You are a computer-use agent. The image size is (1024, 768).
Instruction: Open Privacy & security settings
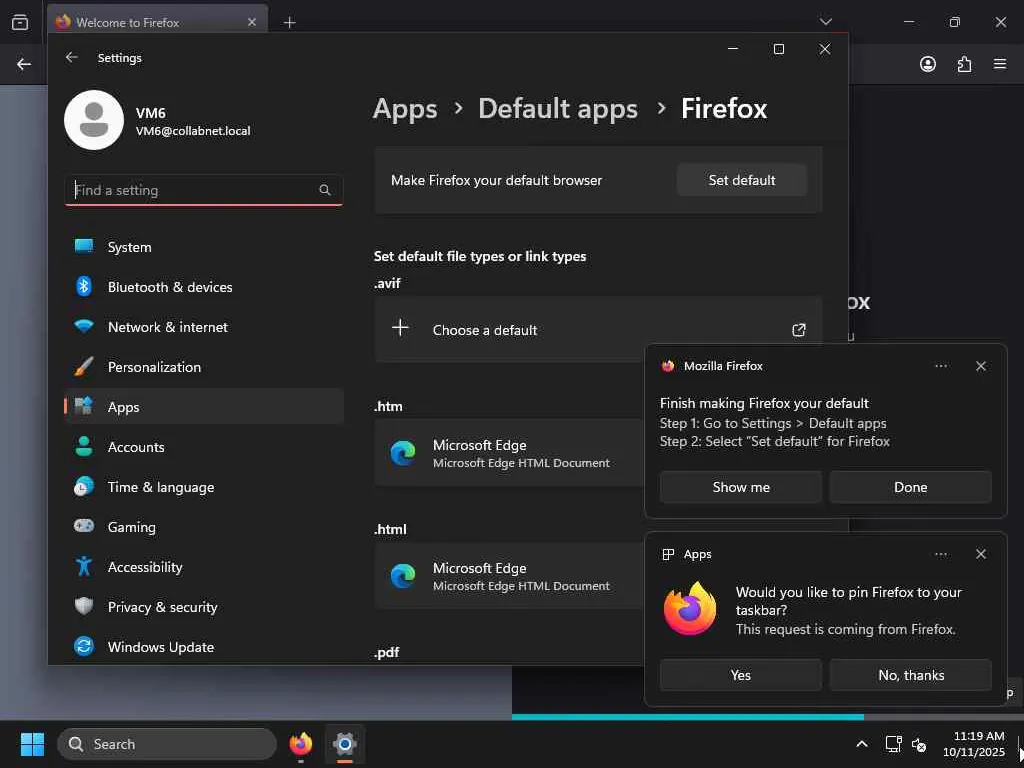click(204, 607)
